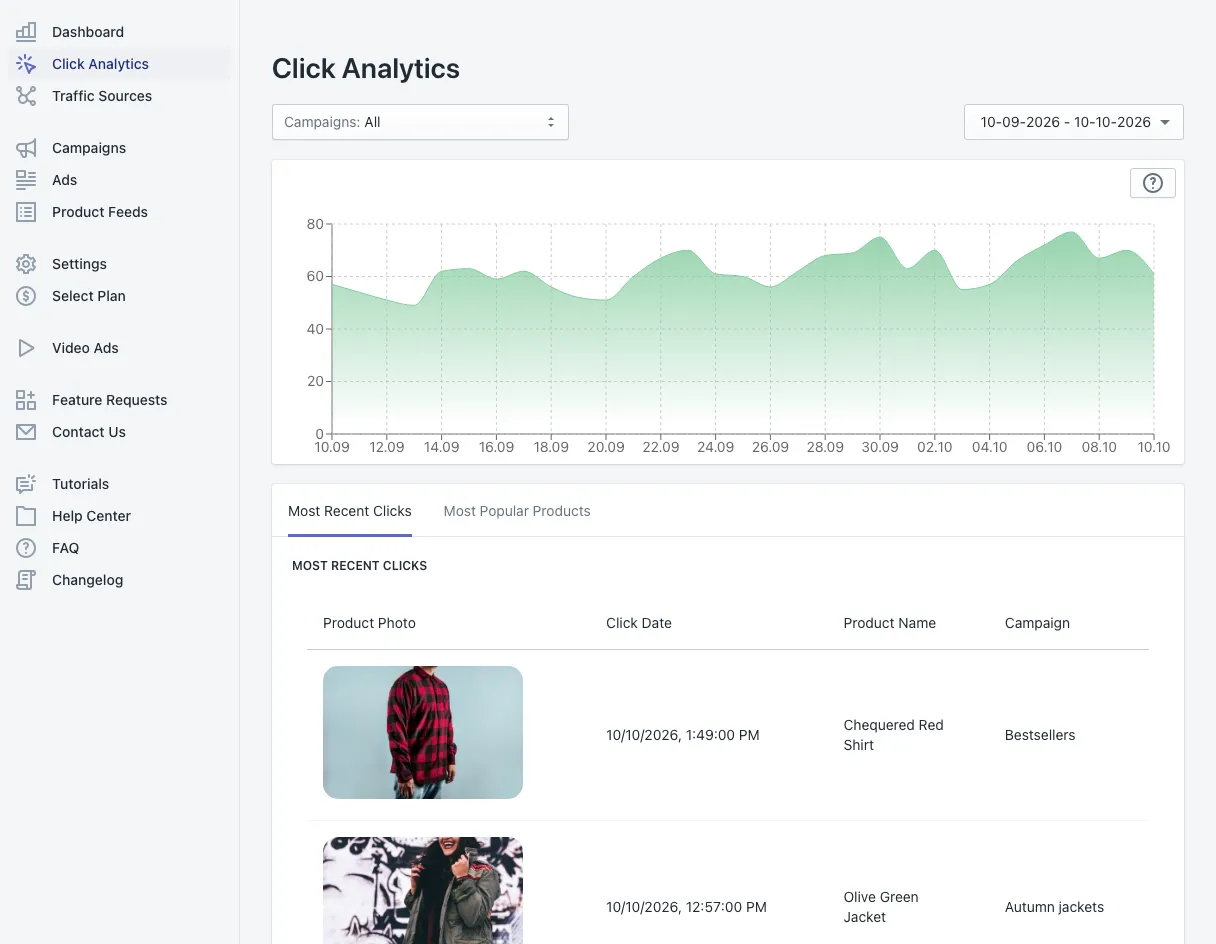Click the Chequered Red Shirt product name

tap(894, 735)
